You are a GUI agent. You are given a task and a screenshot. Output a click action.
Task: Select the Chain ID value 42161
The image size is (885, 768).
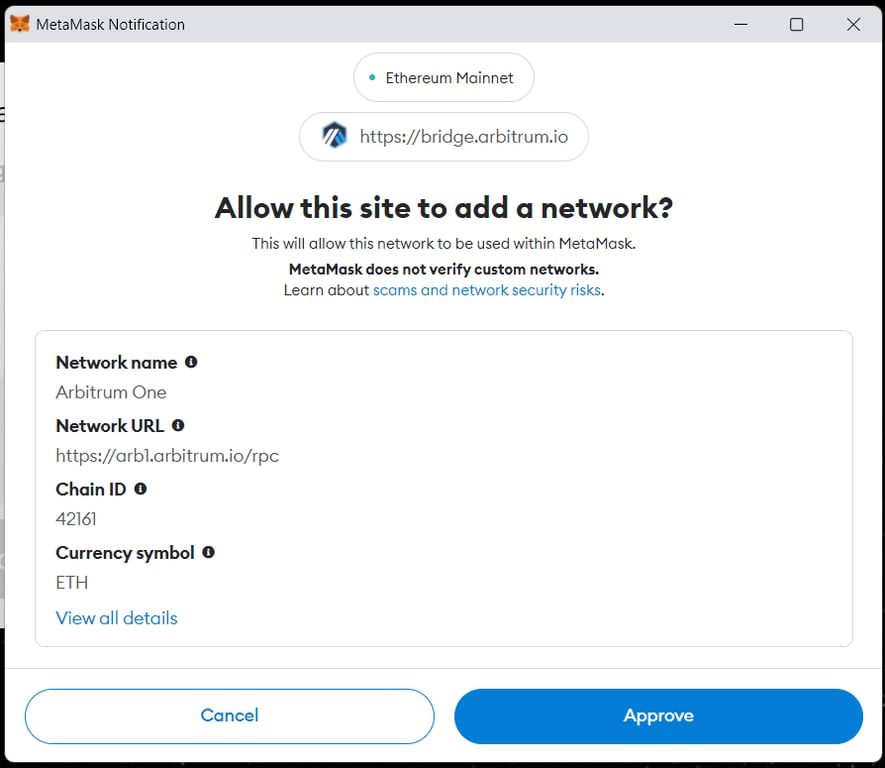coord(76,519)
